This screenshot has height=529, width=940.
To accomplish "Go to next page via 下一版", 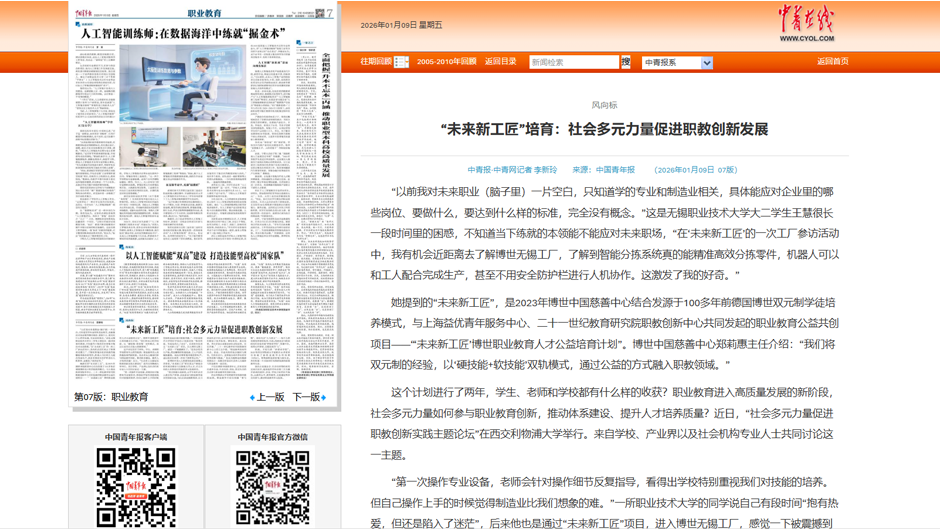I will [305, 397].
